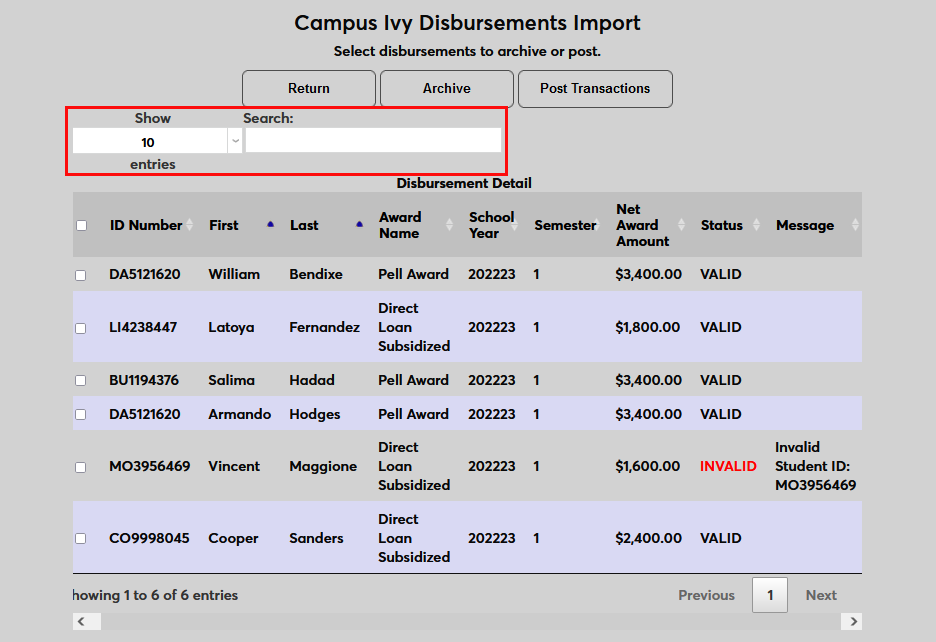Viewport: 936px width, 642px height.
Task: Sort by Status column header
Action: (722, 225)
